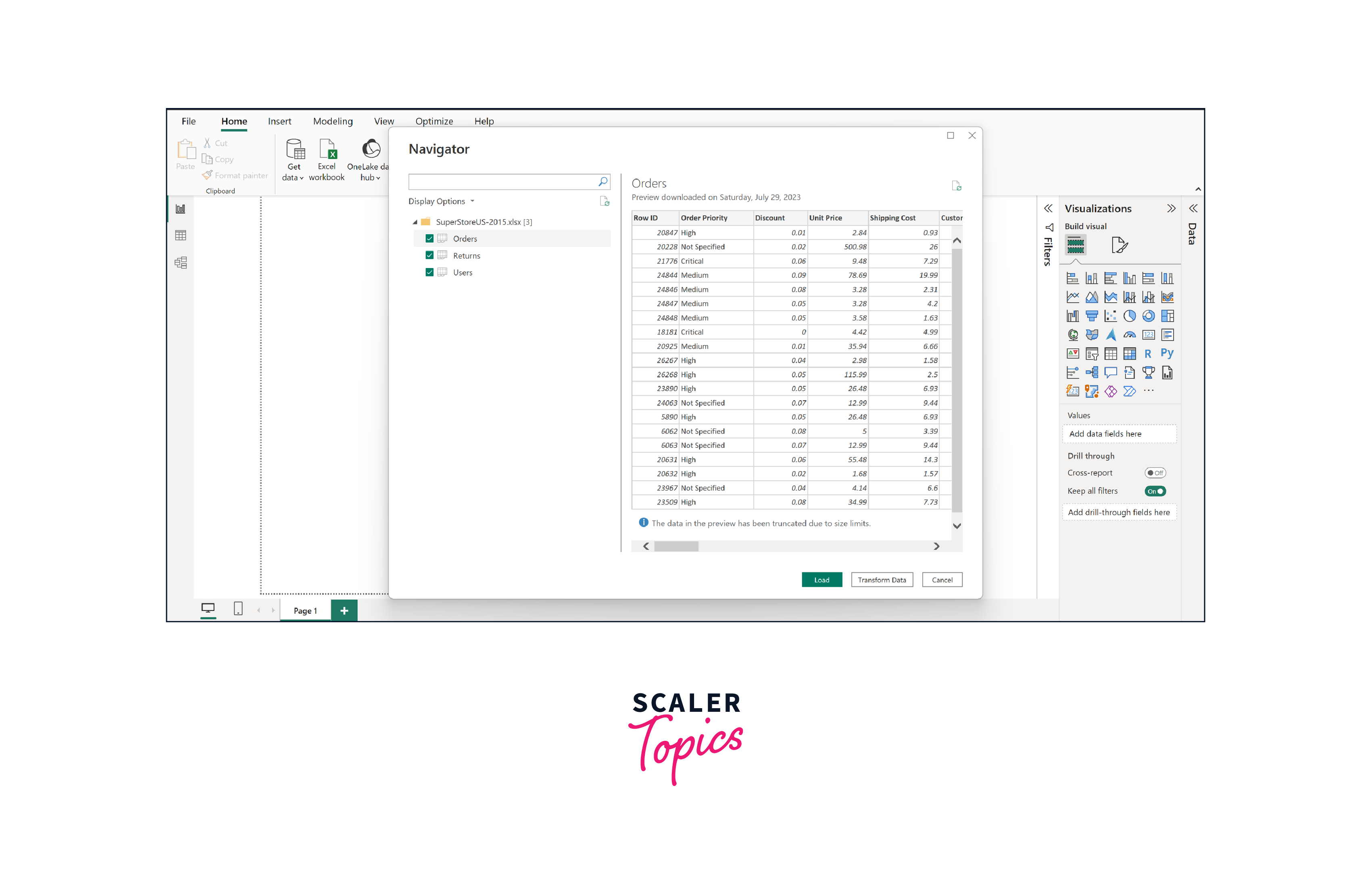
Task: Open the Get data menu
Action: [294, 160]
